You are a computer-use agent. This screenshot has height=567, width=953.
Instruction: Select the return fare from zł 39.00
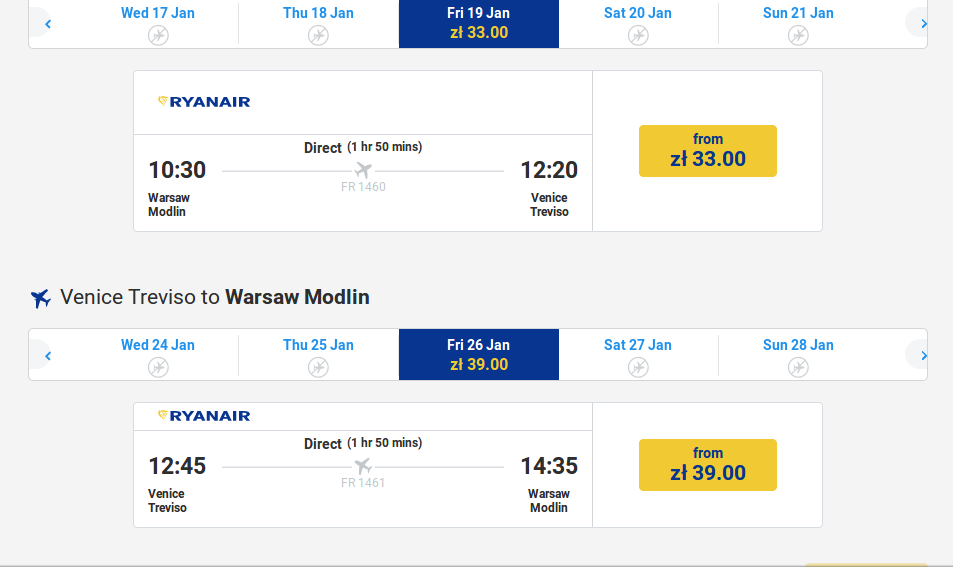click(708, 465)
